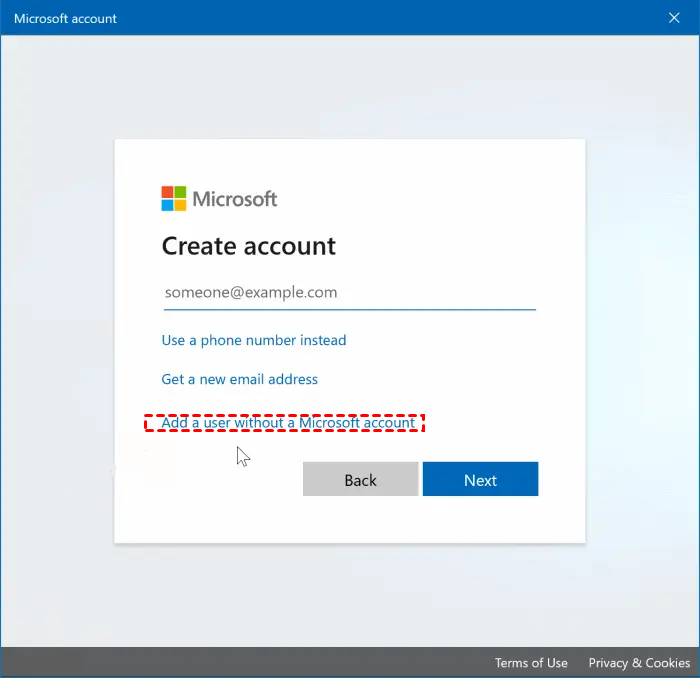Click the 'Microsoft account' window title

(65, 19)
